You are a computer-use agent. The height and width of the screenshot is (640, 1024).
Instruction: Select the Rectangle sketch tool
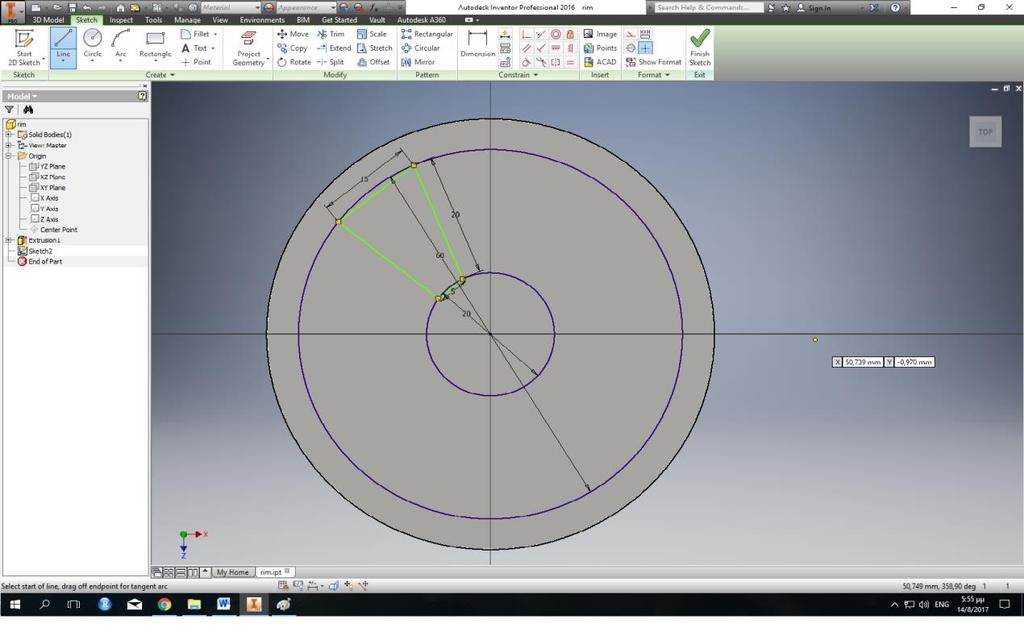(x=155, y=45)
